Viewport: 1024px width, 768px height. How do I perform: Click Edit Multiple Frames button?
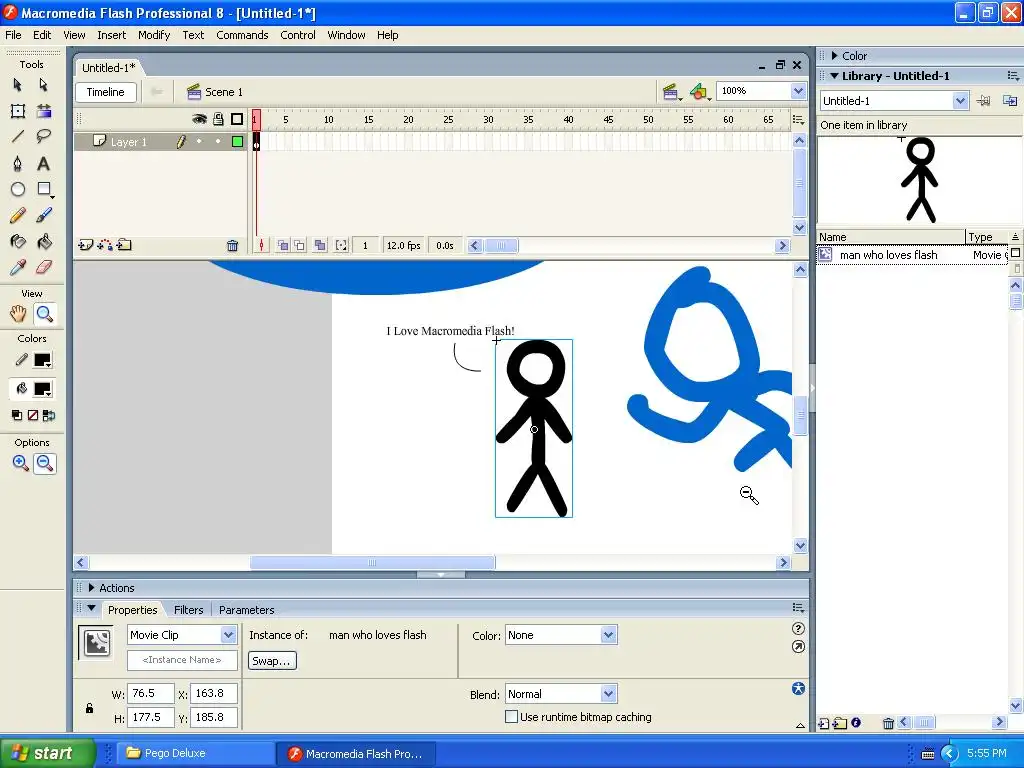pyautogui.click(x=319, y=246)
